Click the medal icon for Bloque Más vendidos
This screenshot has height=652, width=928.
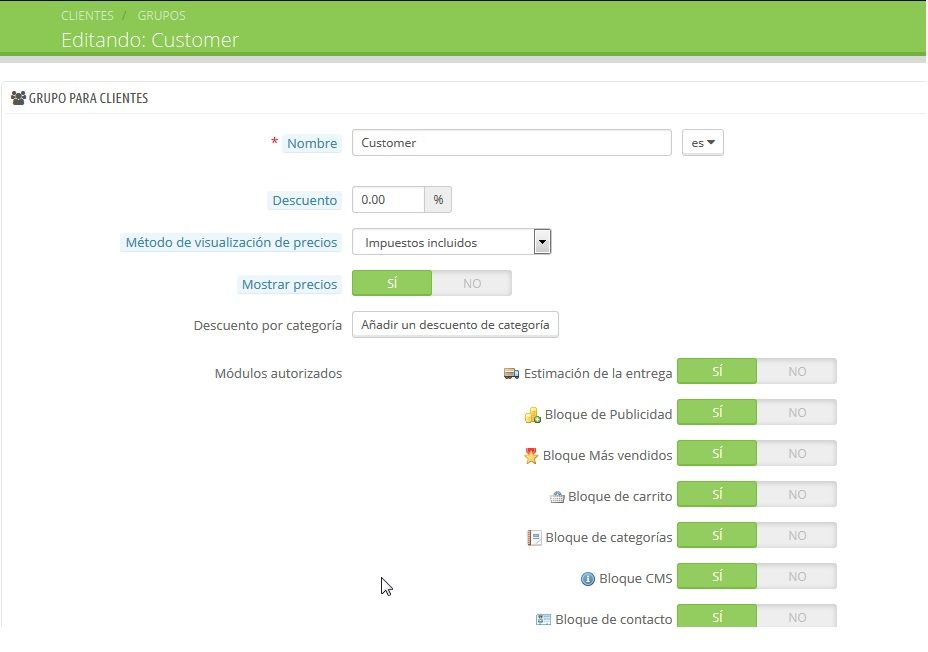tap(531, 456)
